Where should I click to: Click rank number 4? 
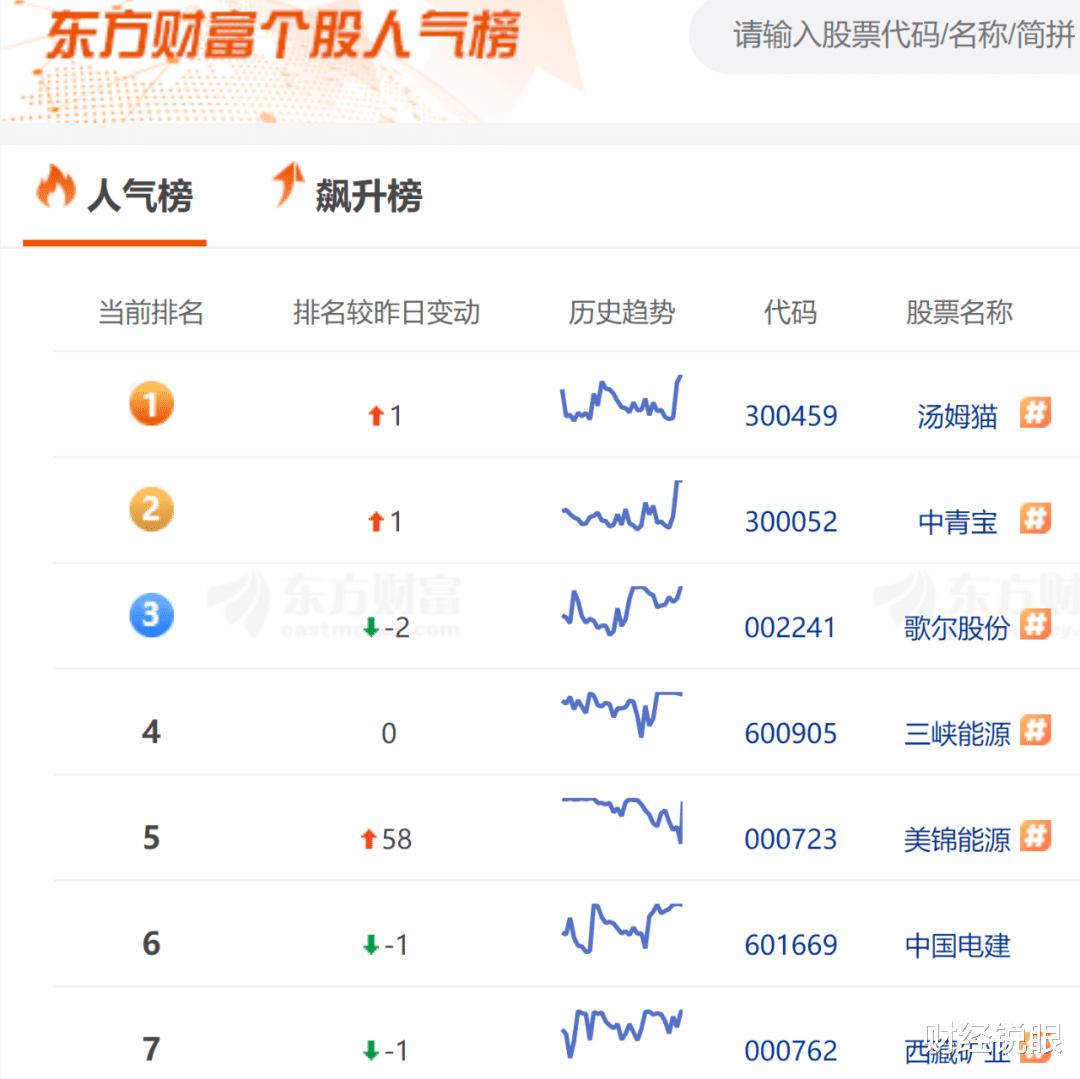click(x=152, y=731)
